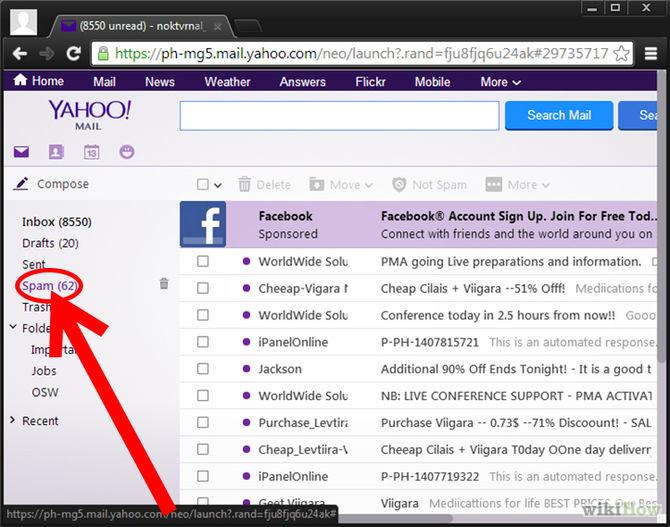The width and height of the screenshot is (670, 527).
Task: Click the Delete trash can toolbar icon
Action: (x=244, y=185)
